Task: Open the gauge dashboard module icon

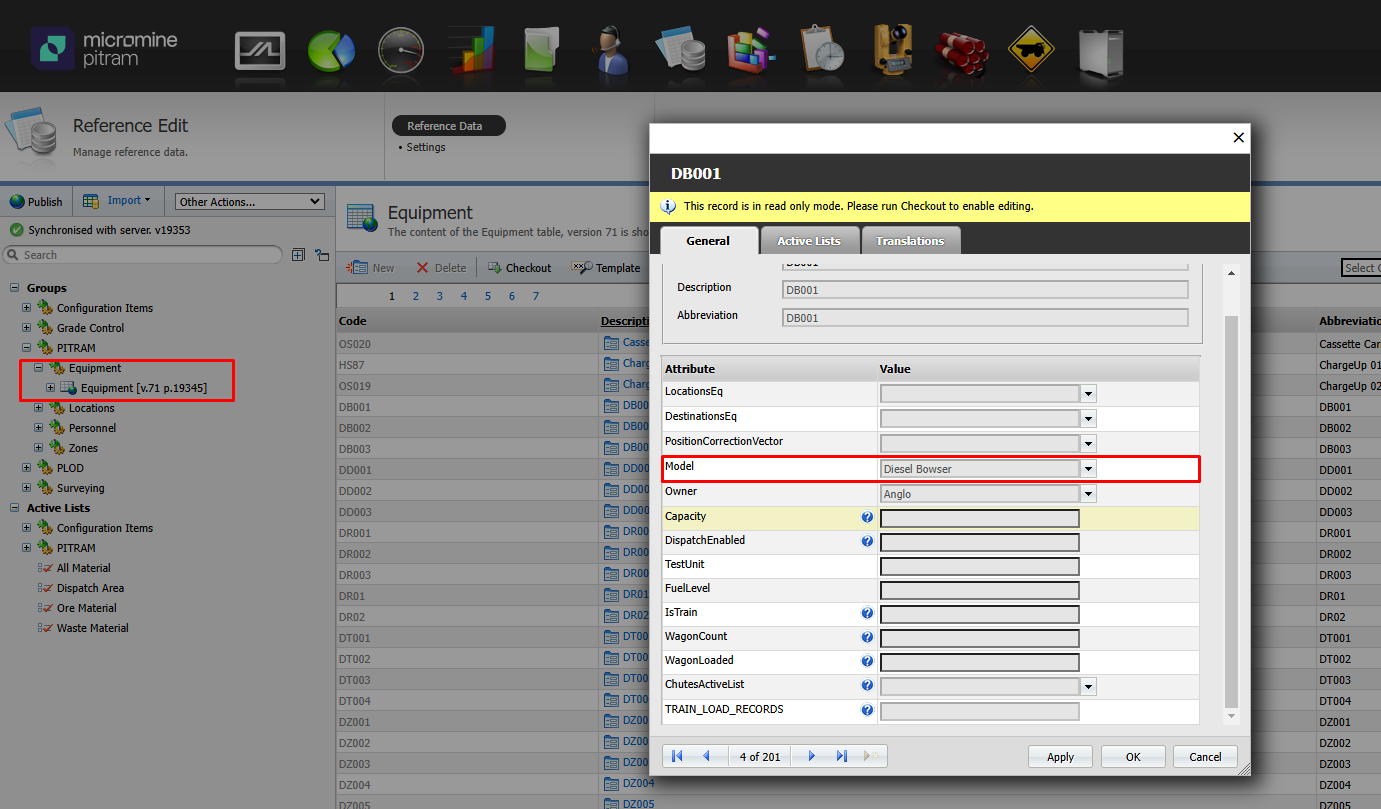Action: pos(401,50)
